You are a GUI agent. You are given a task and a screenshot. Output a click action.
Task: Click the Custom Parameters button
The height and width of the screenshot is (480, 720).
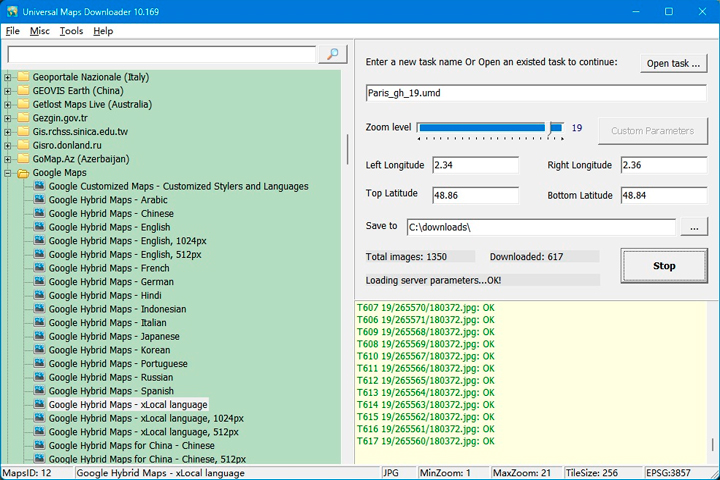click(652, 131)
